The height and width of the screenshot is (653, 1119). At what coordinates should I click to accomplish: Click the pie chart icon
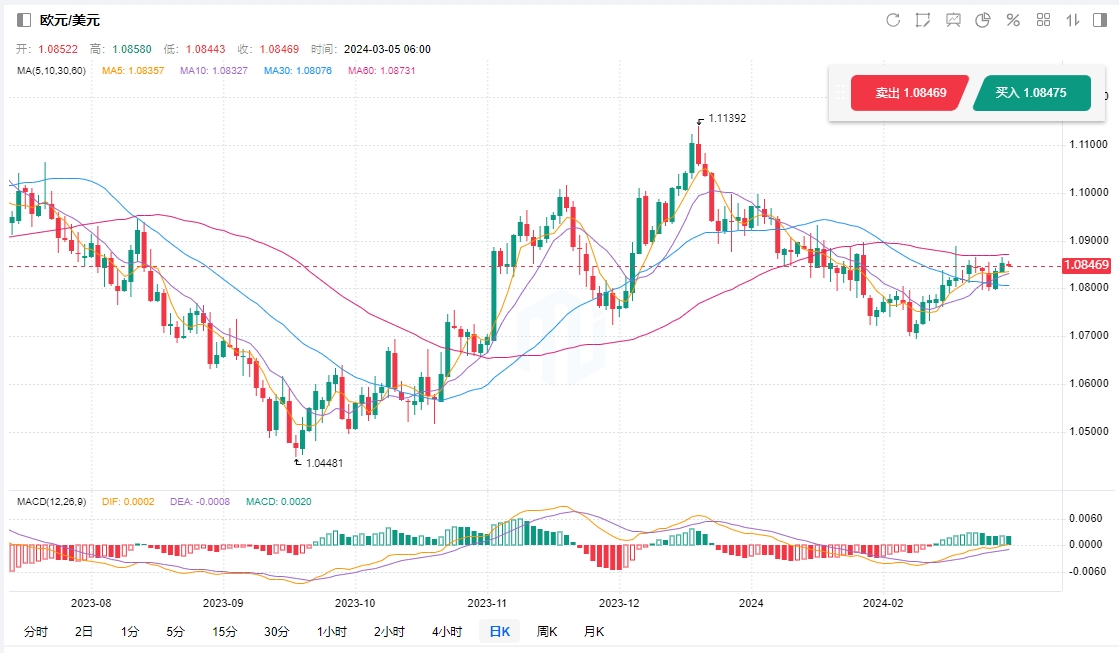tap(983, 20)
